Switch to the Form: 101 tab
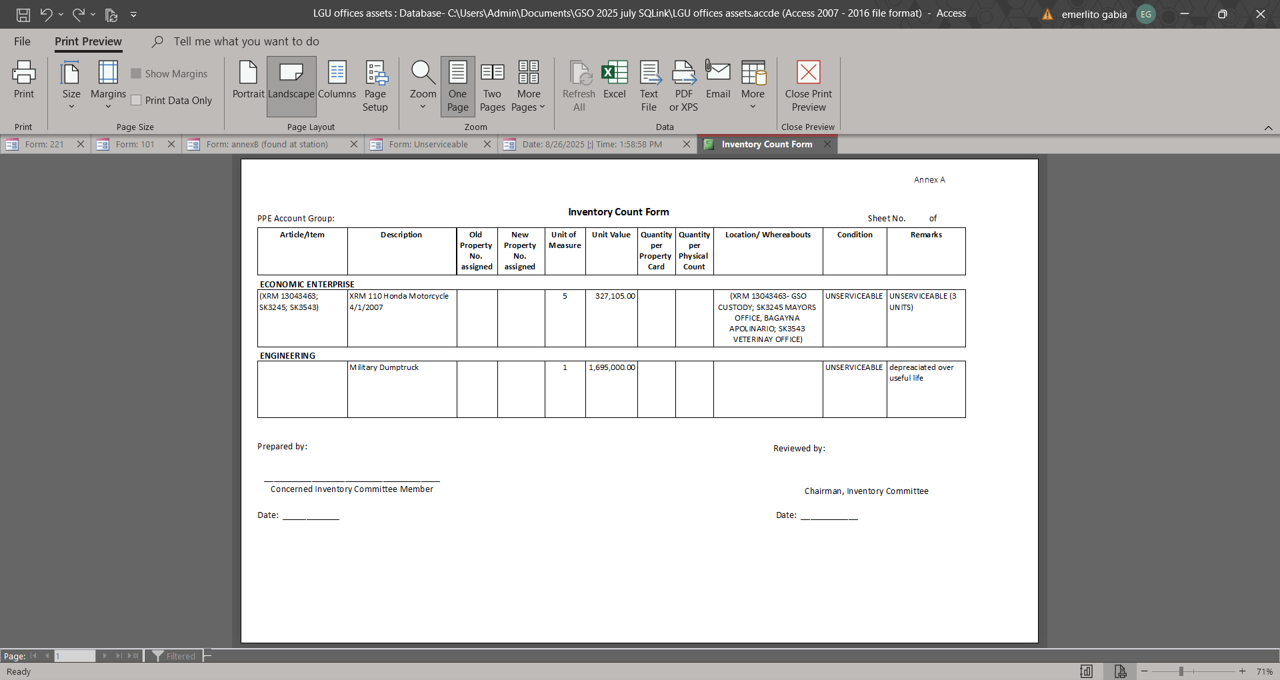Screen dimensions: 1280x680 (134, 144)
